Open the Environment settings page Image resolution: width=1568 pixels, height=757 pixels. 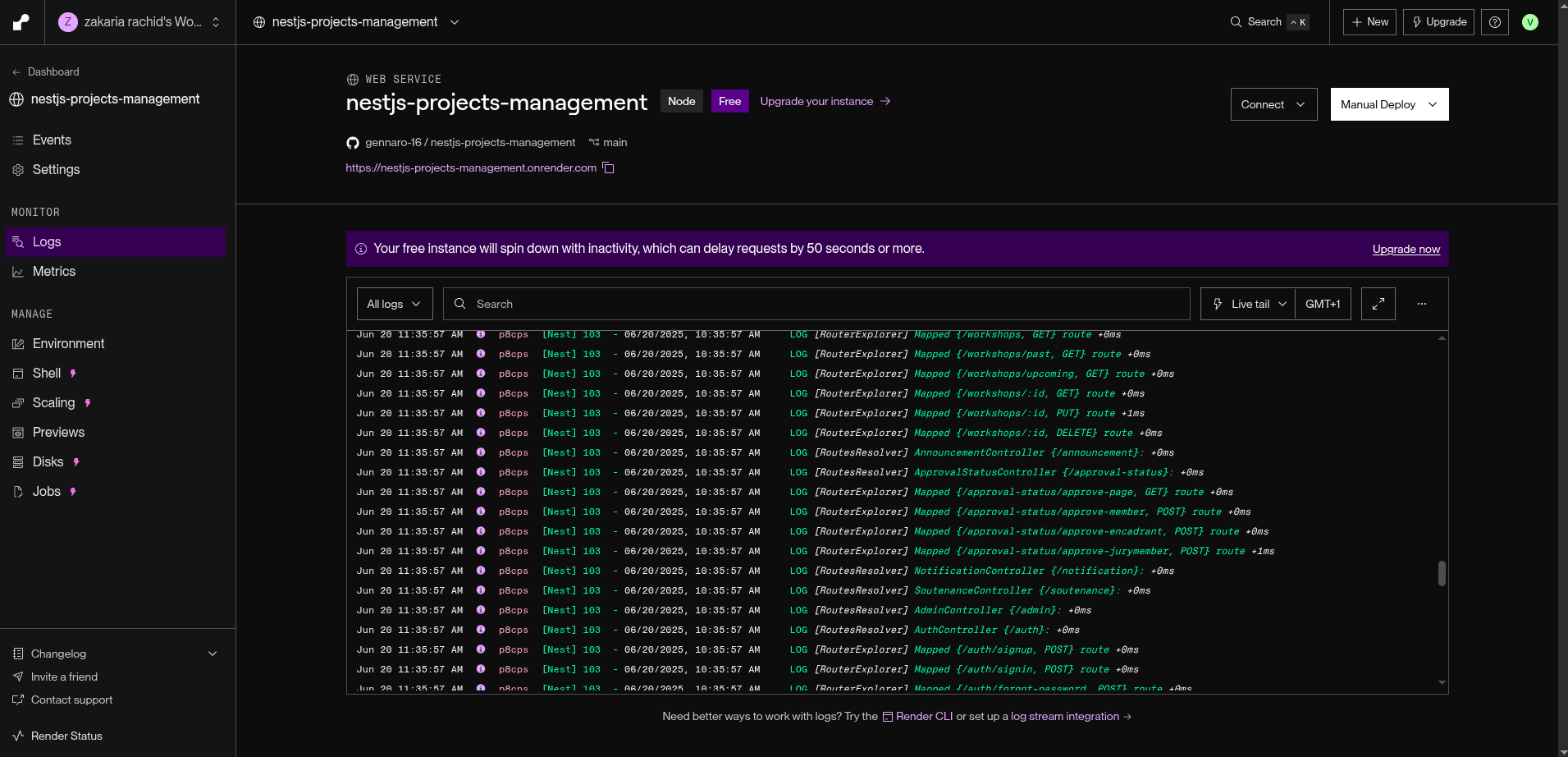pyautogui.click(x=68, y=344)
